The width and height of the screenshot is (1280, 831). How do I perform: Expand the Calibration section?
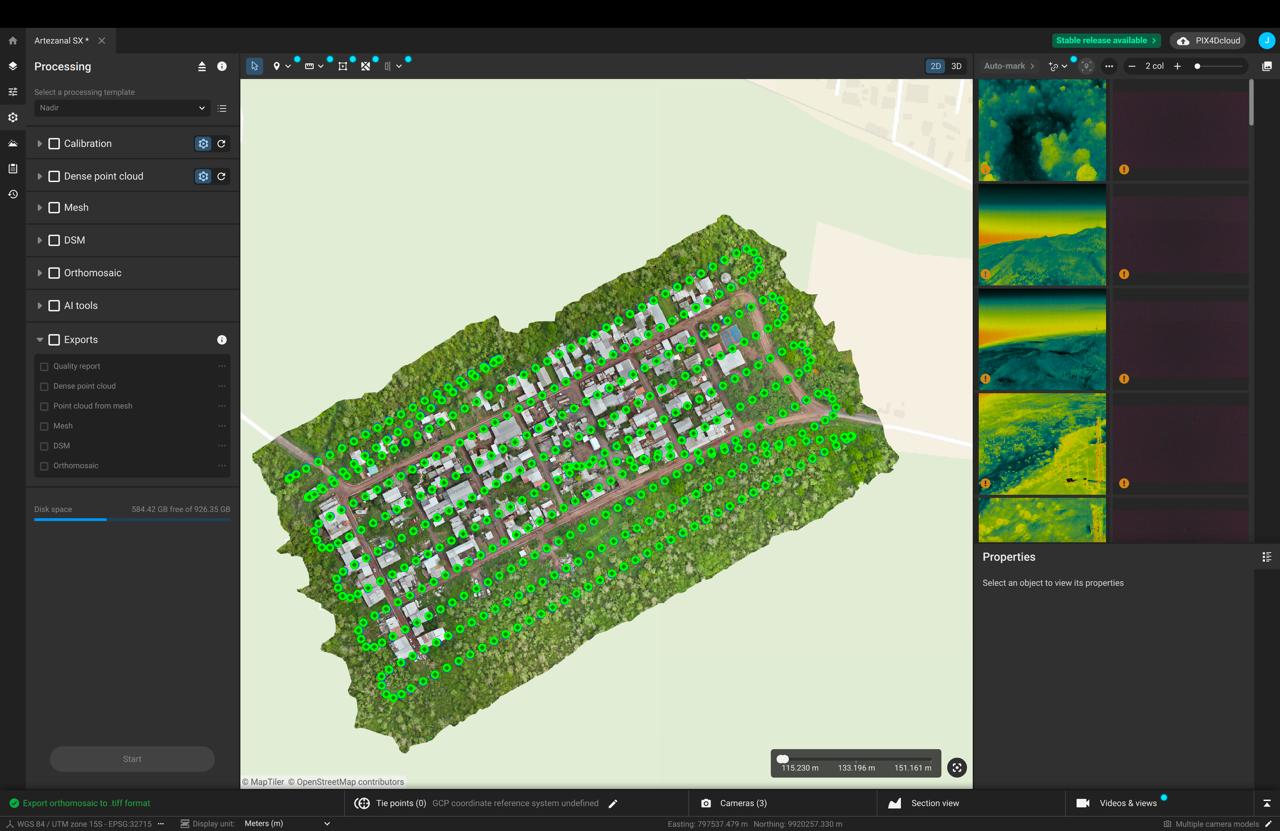click(x=39, y=144)
